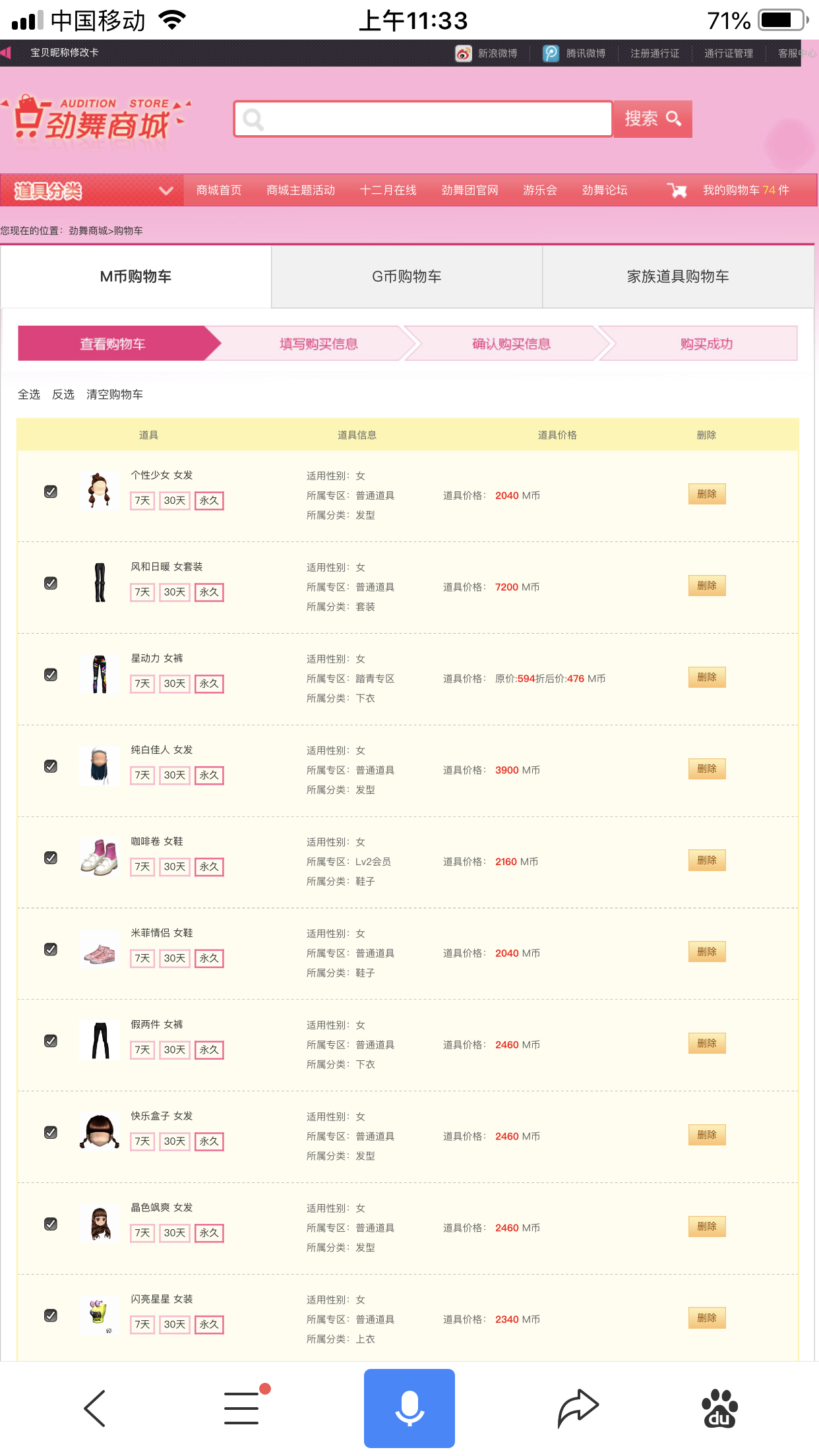This screenshot has height=1456, width=819.
Task: Click into the store search field
Action: click(423, 119)
